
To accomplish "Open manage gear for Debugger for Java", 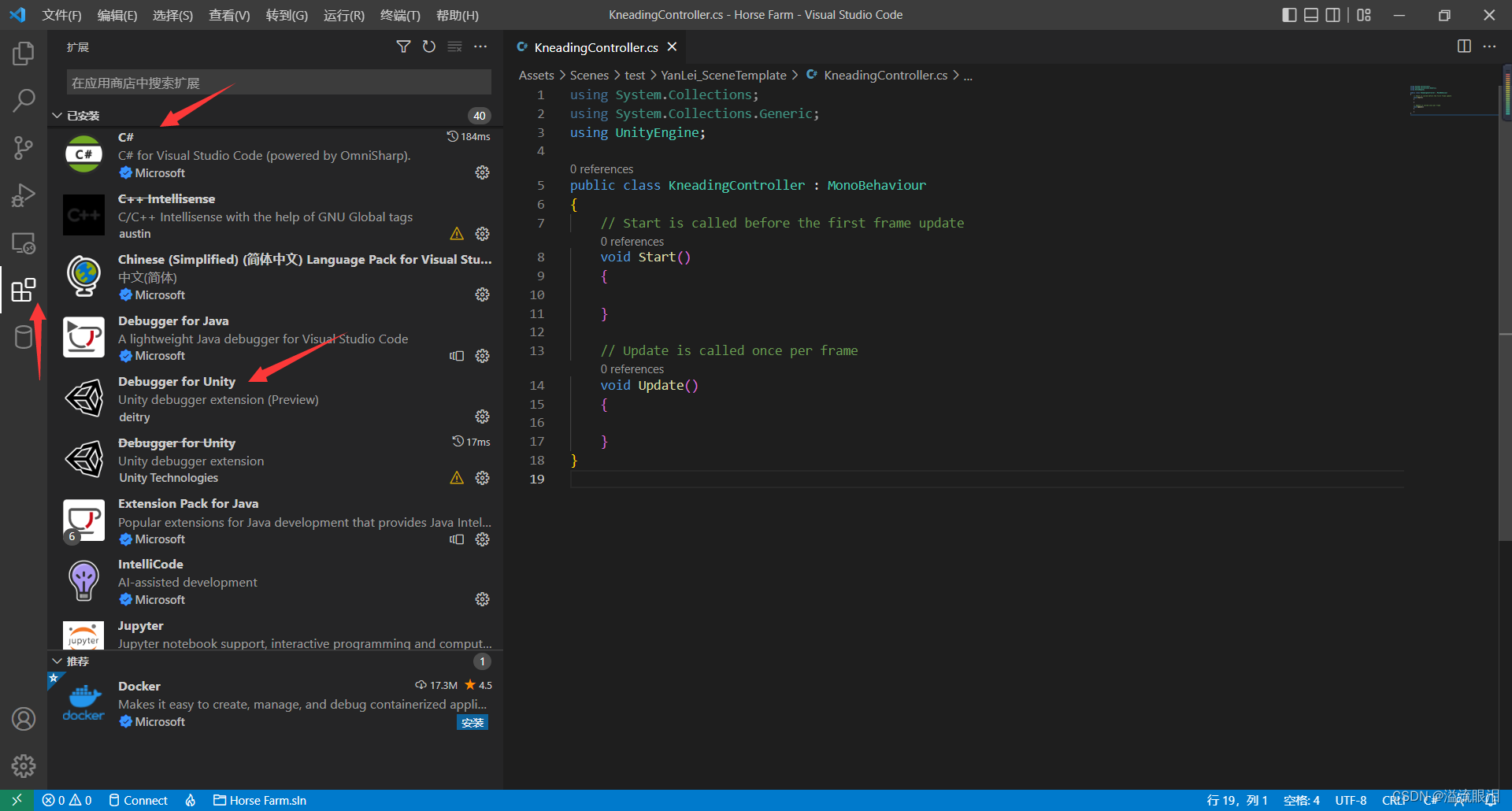I will click(483, 356).
